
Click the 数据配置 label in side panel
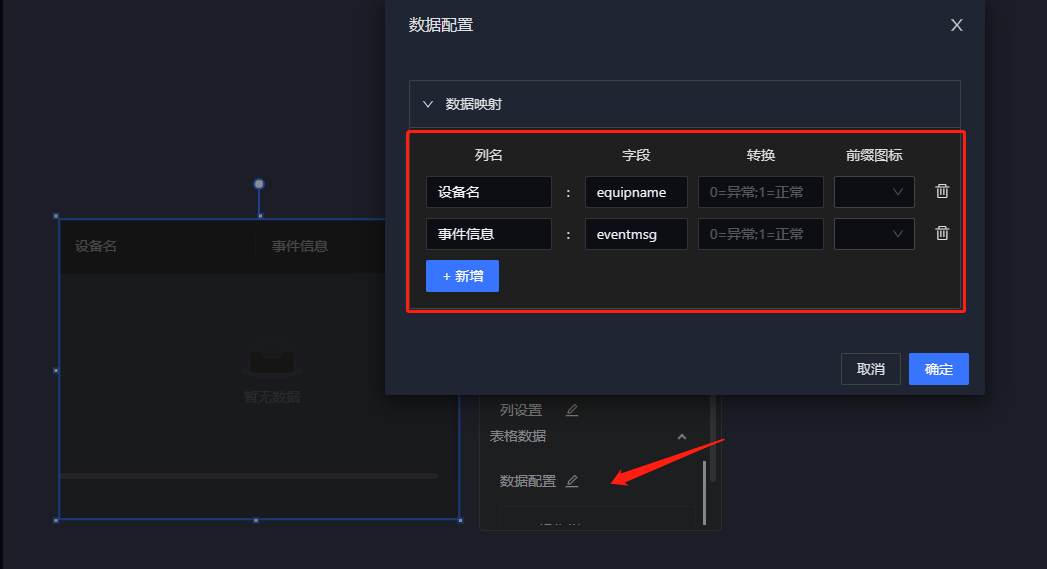(x=528, y=481)
